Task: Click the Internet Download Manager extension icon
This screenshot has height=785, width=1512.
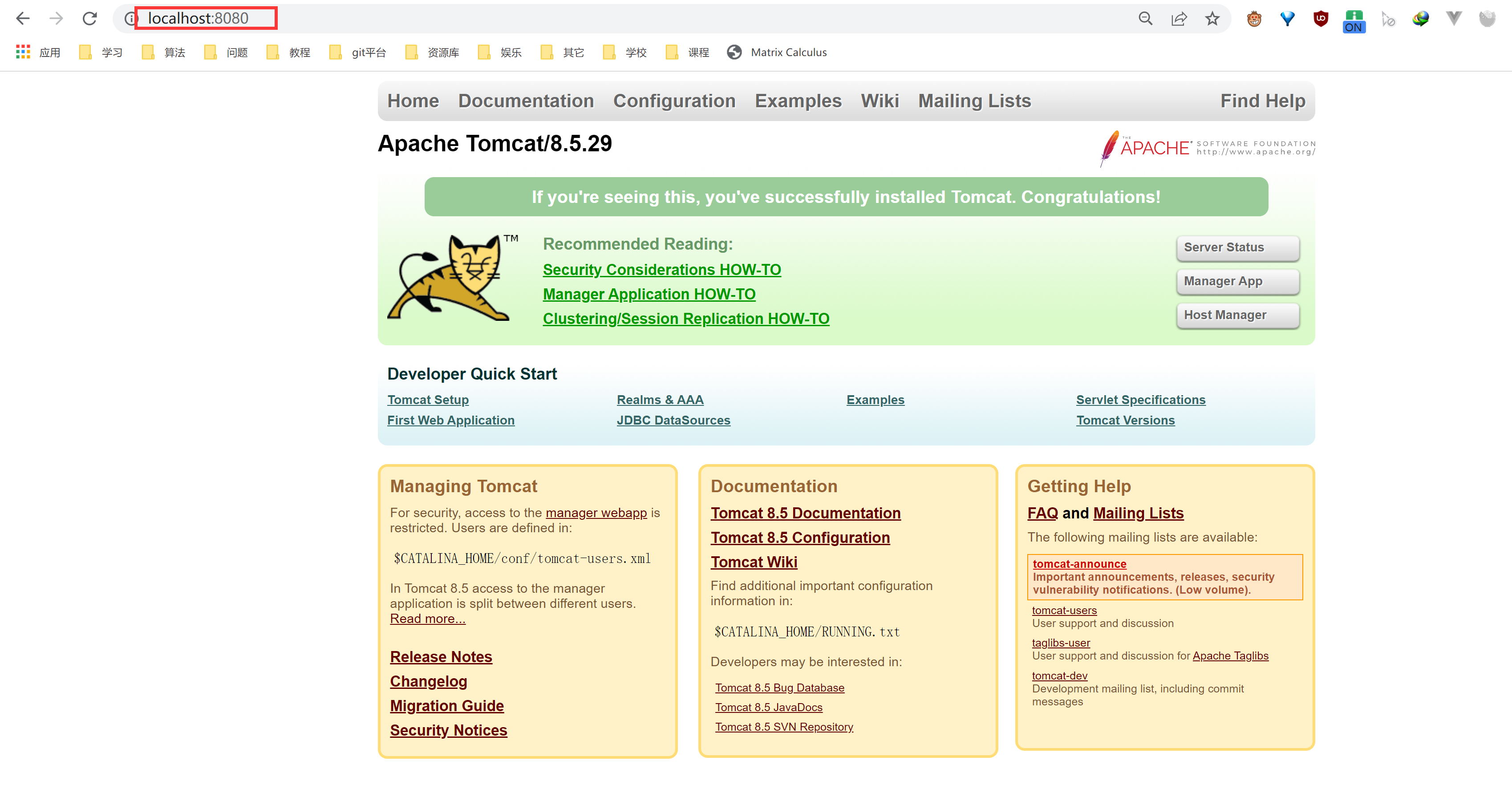Action: (1420, 19)
